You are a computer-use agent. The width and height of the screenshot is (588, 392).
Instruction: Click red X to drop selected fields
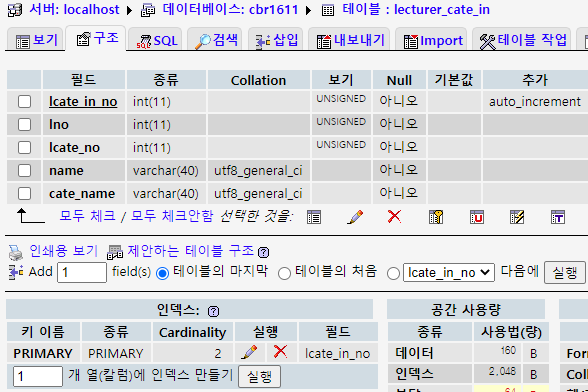[x=394, y=216]
